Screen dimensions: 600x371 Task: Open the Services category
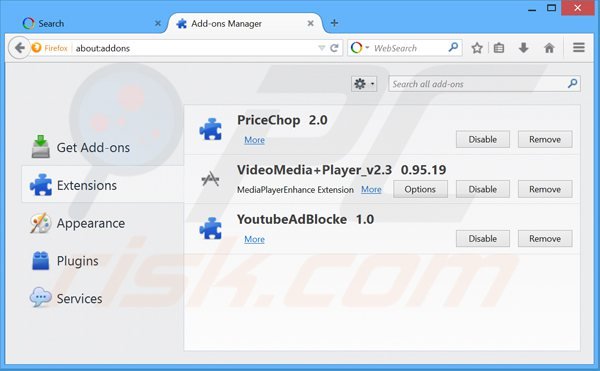(102, 298)
